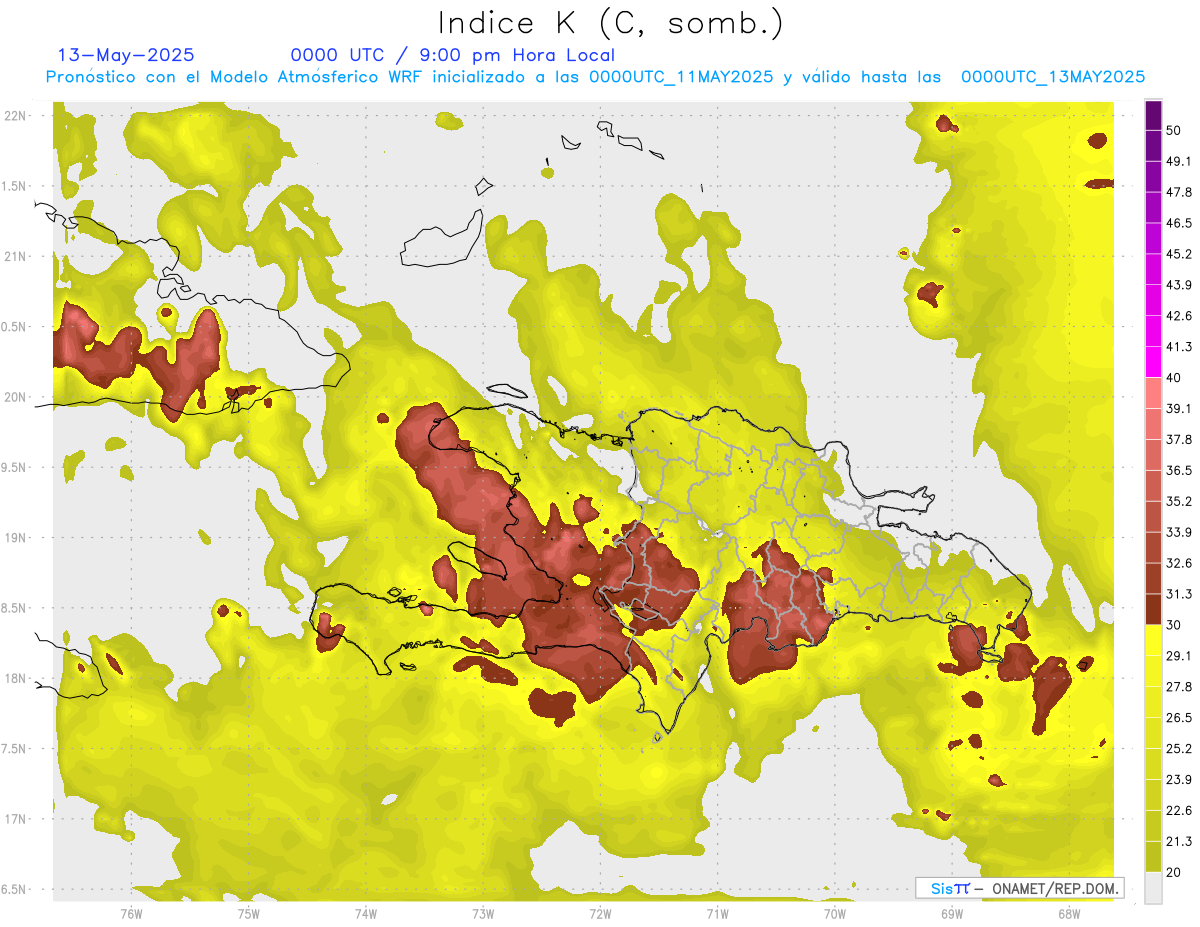Click the colorbar value '47.8'
The height and width of the screenshot is (927, 1200).
coord(1178,192)
